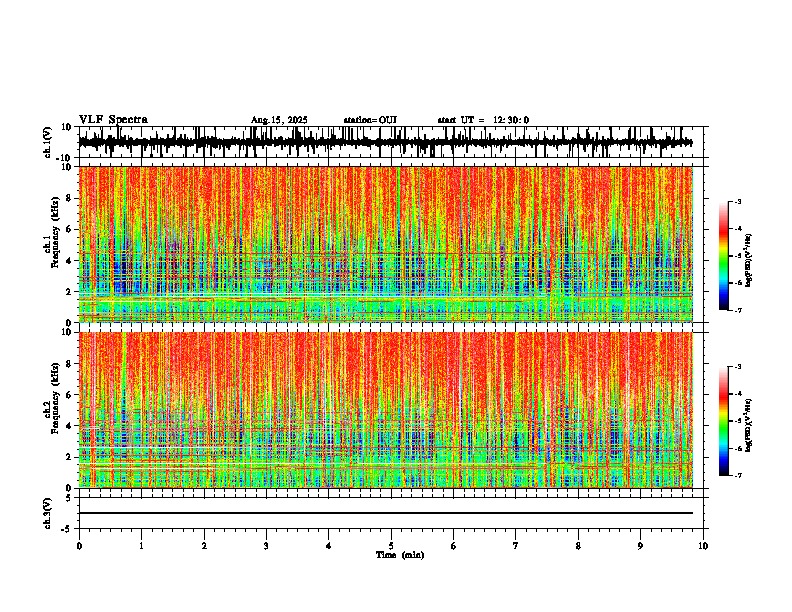Click time axis tick label '1'
792x612 pixels.
click(141, 546)
